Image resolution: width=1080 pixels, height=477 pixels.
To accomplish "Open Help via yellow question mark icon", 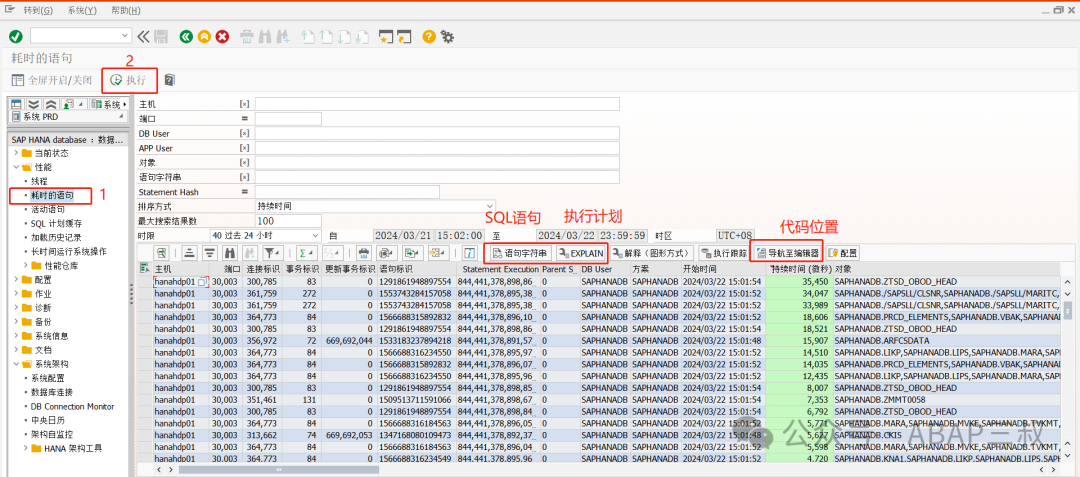I will [429, 36].
